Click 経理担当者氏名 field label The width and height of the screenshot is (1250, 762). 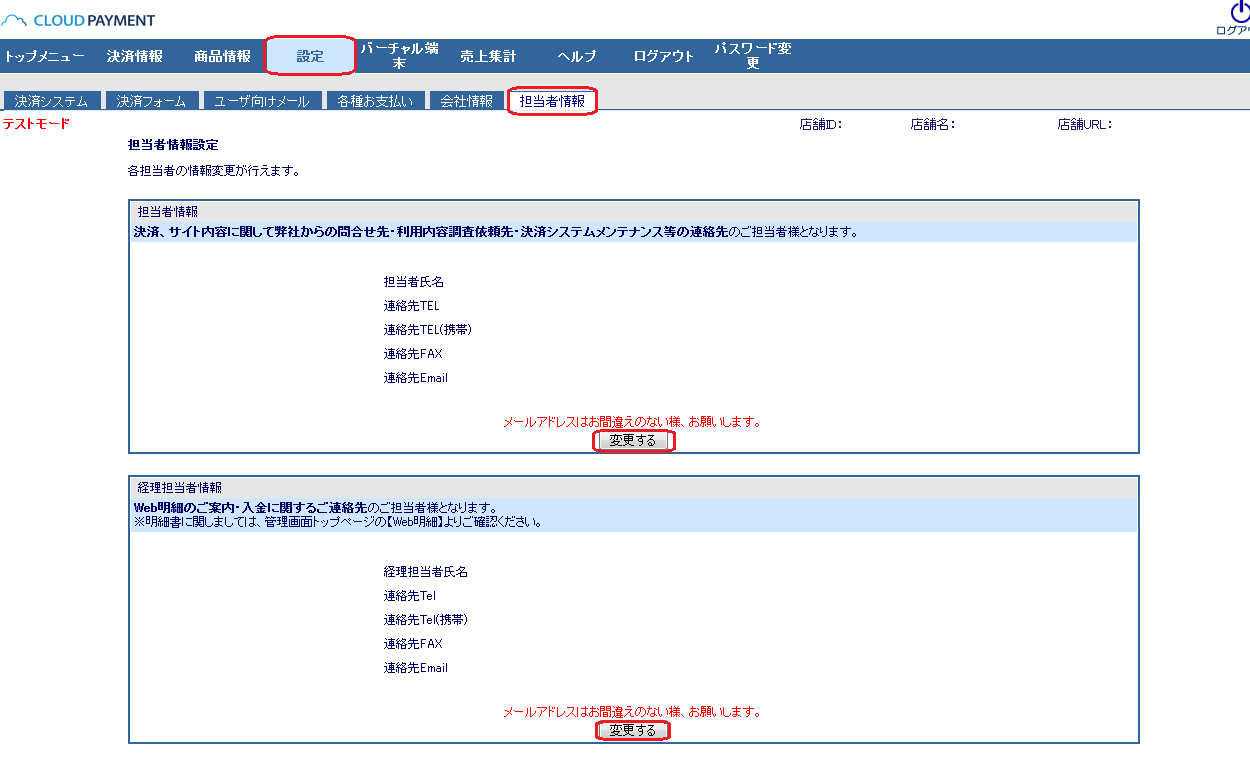[x=426, y=572]
